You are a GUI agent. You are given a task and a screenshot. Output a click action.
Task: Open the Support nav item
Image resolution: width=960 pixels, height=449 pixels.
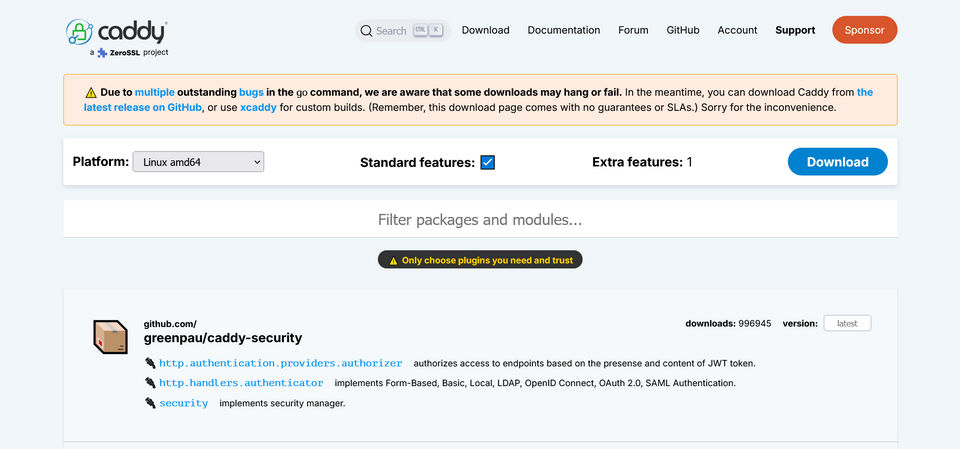(x=795, y=30)
